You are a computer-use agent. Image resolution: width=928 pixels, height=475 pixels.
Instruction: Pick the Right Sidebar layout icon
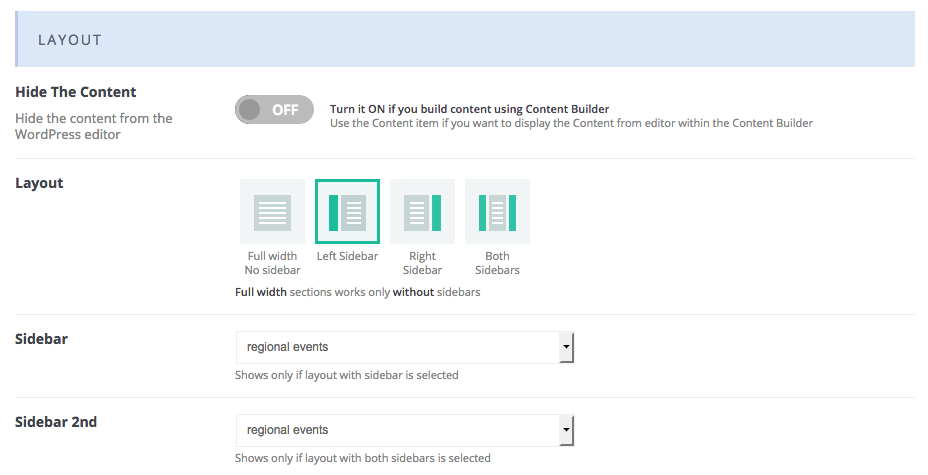click(x=423, y=212)
